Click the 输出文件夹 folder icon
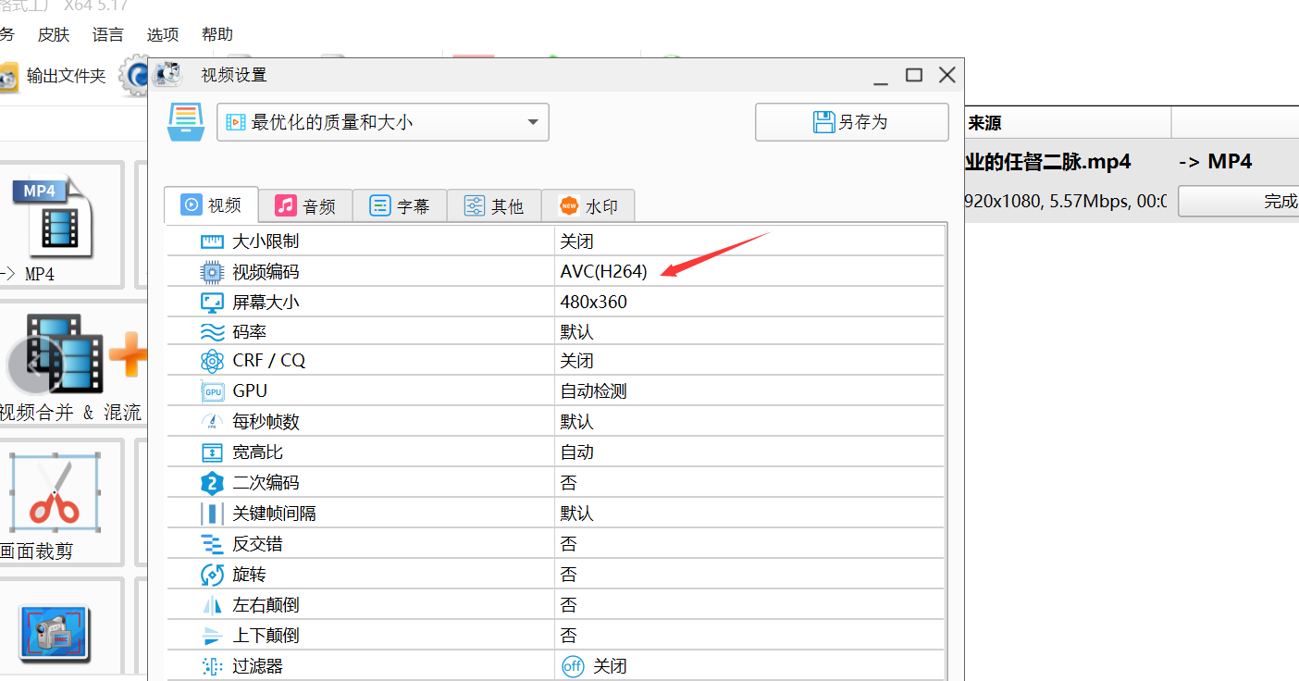The width and height of the screenshot is (1299, 681). (x=8, y=76)
